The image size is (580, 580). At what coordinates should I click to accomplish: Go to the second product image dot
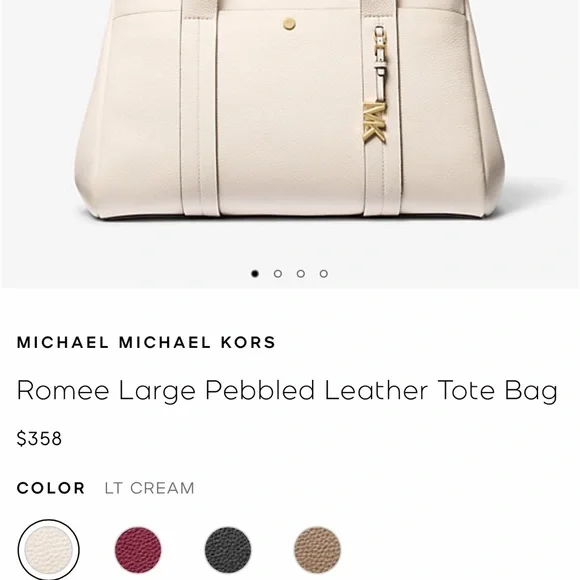278,273
